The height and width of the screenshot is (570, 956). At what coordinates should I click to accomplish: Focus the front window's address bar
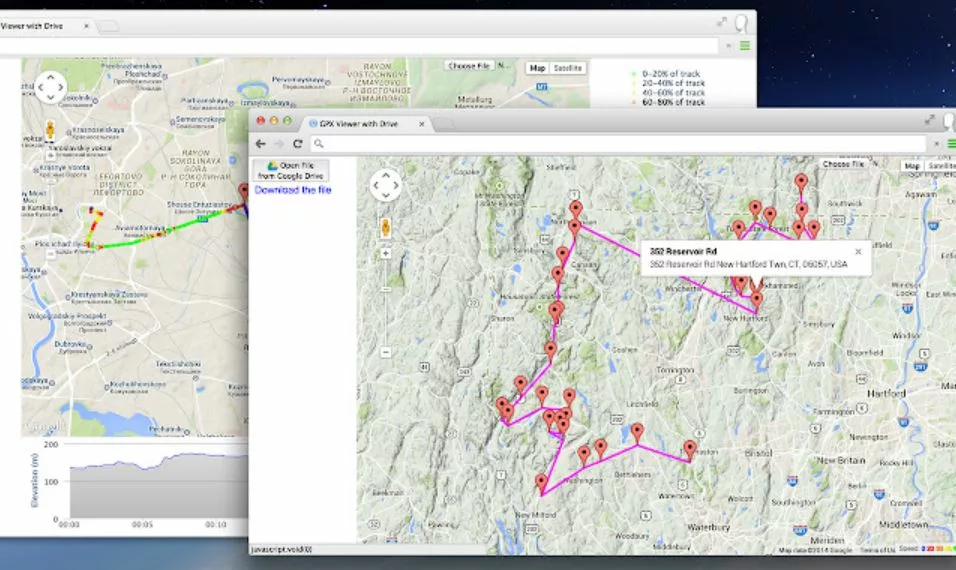[x=618, y=144]
